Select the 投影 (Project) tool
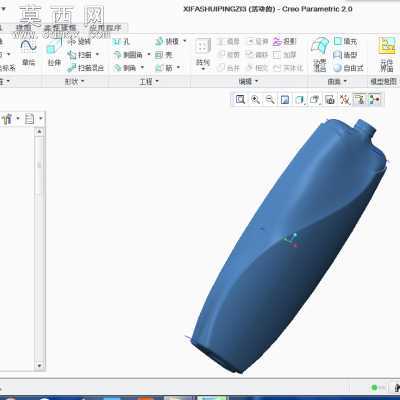Screen dimensions: 400x400 pyautogui.click(x=284, y=41)
